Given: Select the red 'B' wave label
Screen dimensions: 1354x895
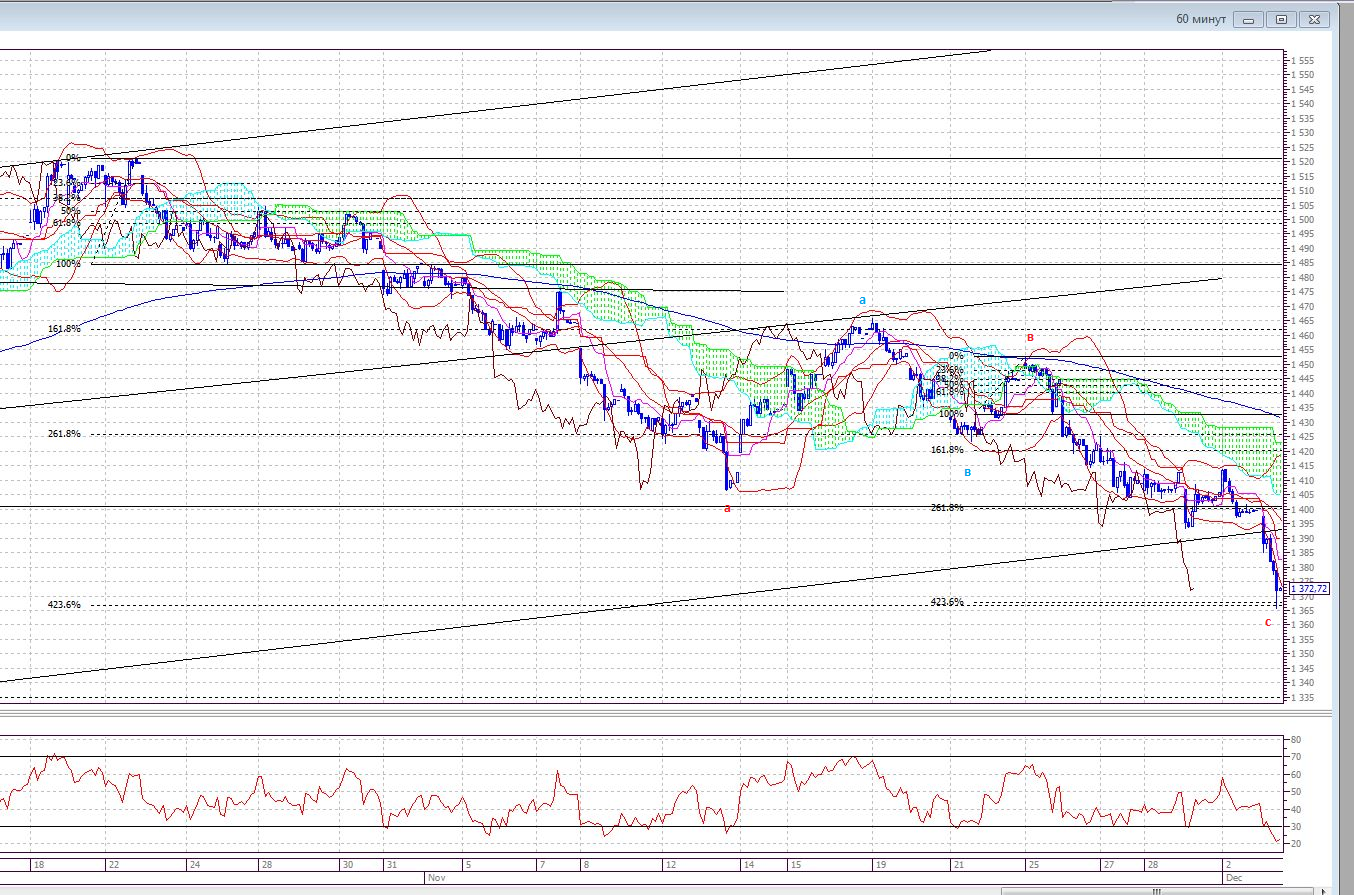Looking at the screenshot, I should pyautogui.click(x=1030, y=337).
